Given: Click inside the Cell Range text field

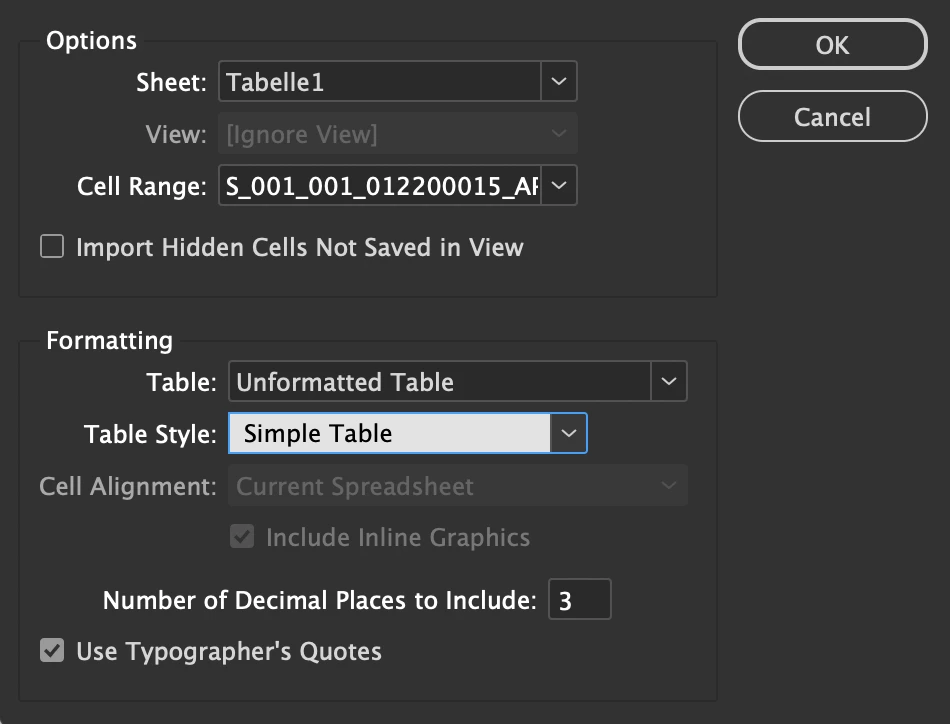Looking at the screenshot, I should click(380, 186).
